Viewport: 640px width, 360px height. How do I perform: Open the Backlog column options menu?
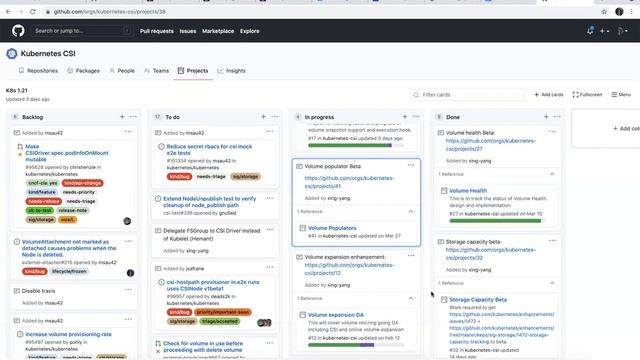pos(133,117)
